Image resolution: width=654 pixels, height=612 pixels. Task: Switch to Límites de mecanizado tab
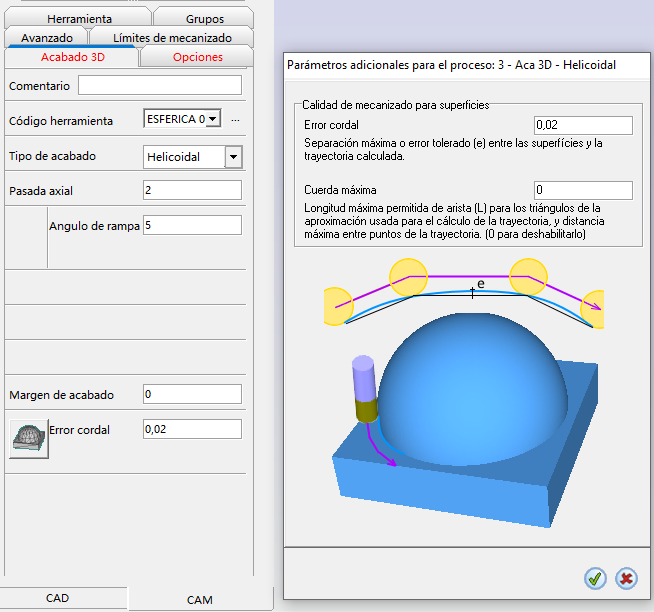coord(172,37)
